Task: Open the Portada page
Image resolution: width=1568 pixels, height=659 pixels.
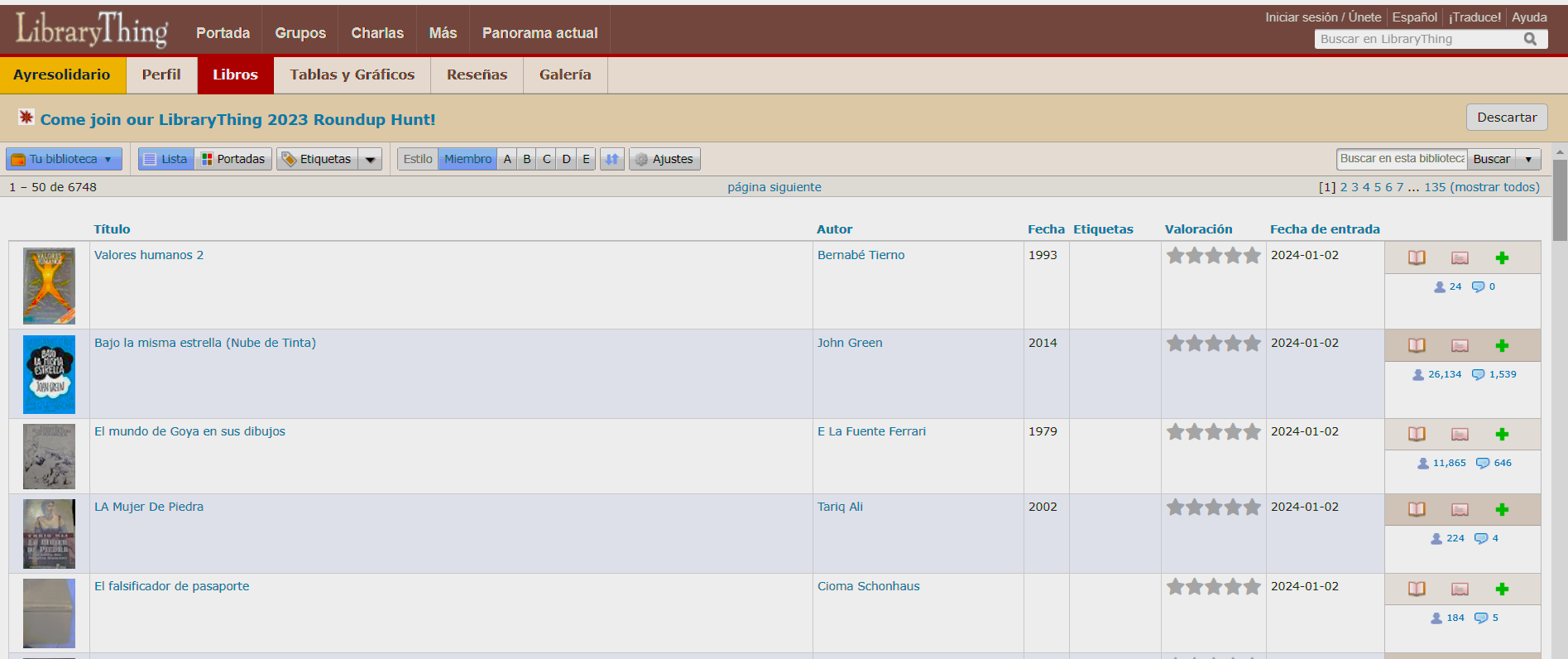Action: [x=223, y=32]
